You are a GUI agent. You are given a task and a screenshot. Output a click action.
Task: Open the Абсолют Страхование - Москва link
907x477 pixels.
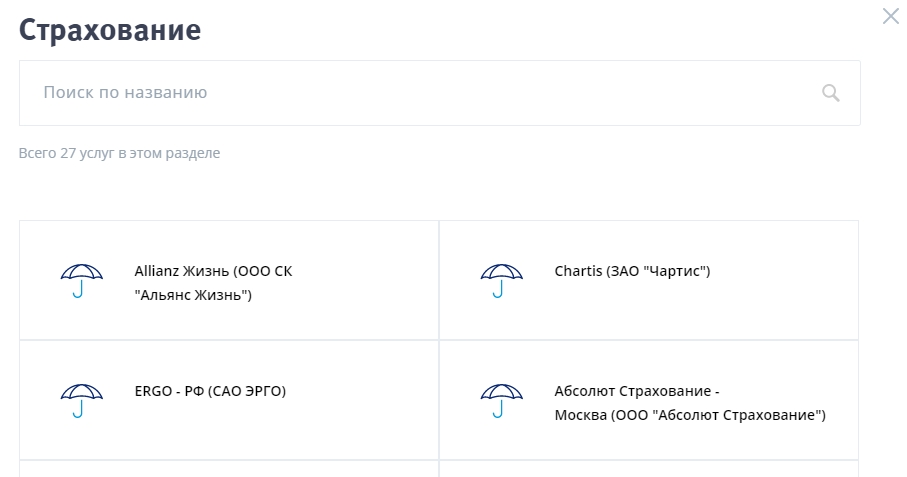690,403
